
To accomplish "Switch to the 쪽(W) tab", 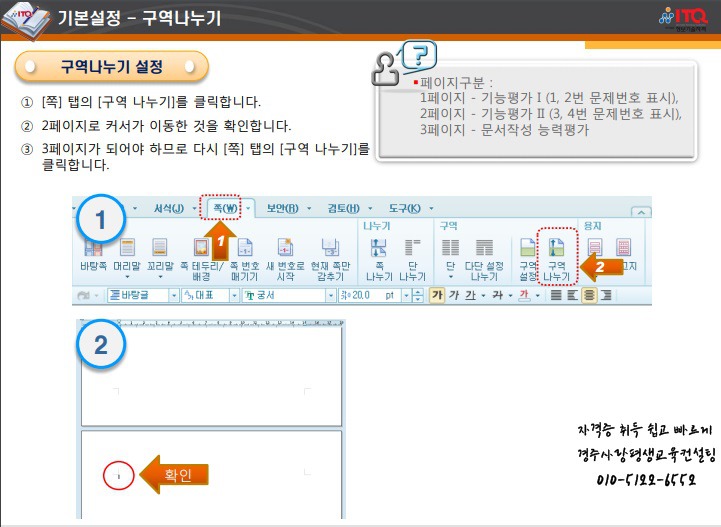I will [225, 208].
